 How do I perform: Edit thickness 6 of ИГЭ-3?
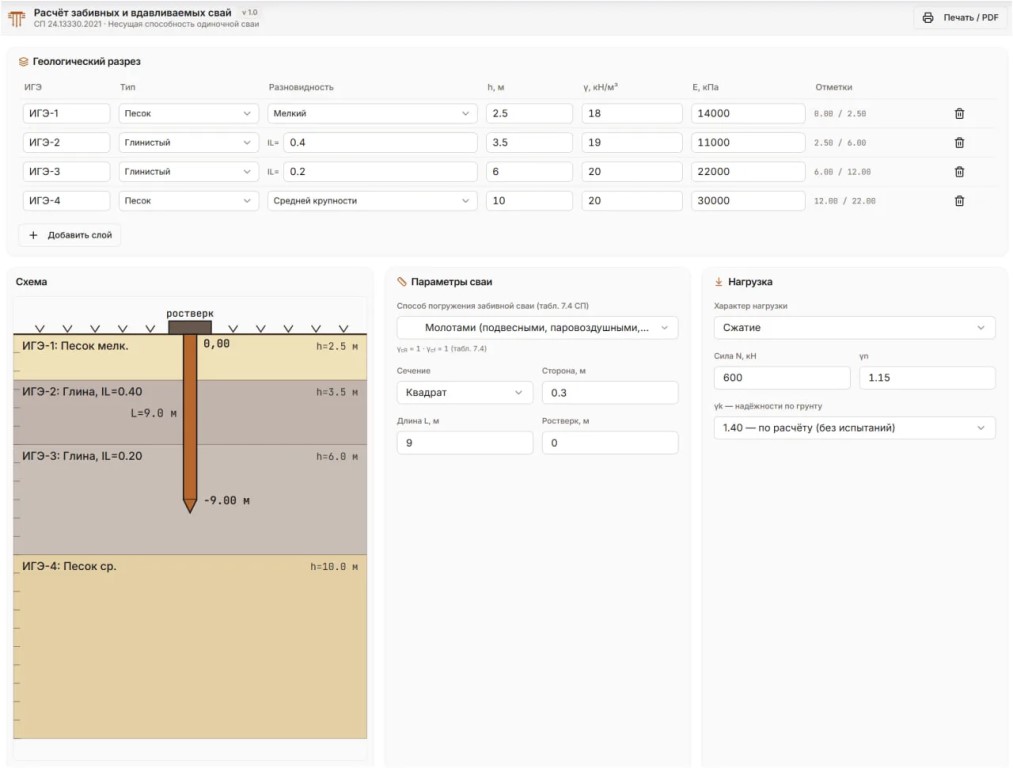(529, 171)
